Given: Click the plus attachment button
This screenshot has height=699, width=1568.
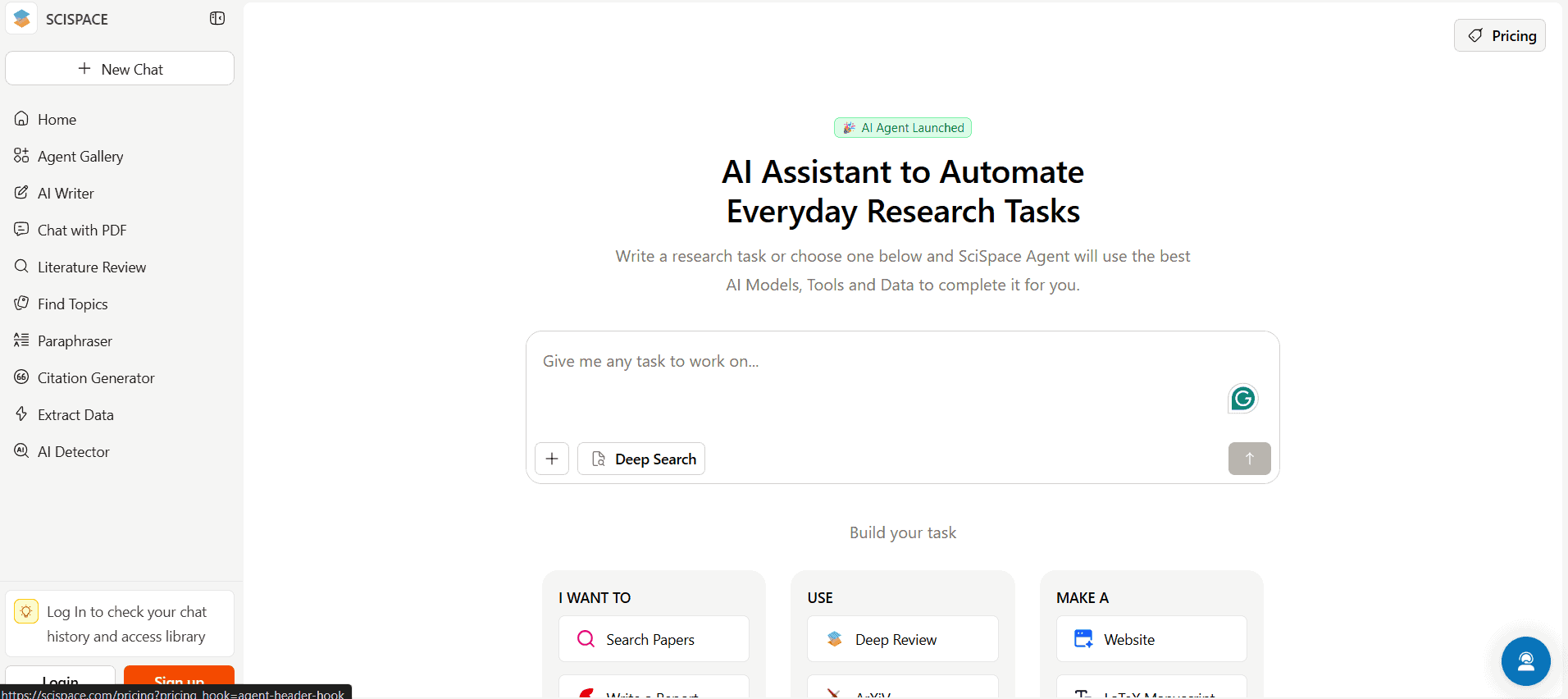Looking at the screenshot, I should click(552, 459).
